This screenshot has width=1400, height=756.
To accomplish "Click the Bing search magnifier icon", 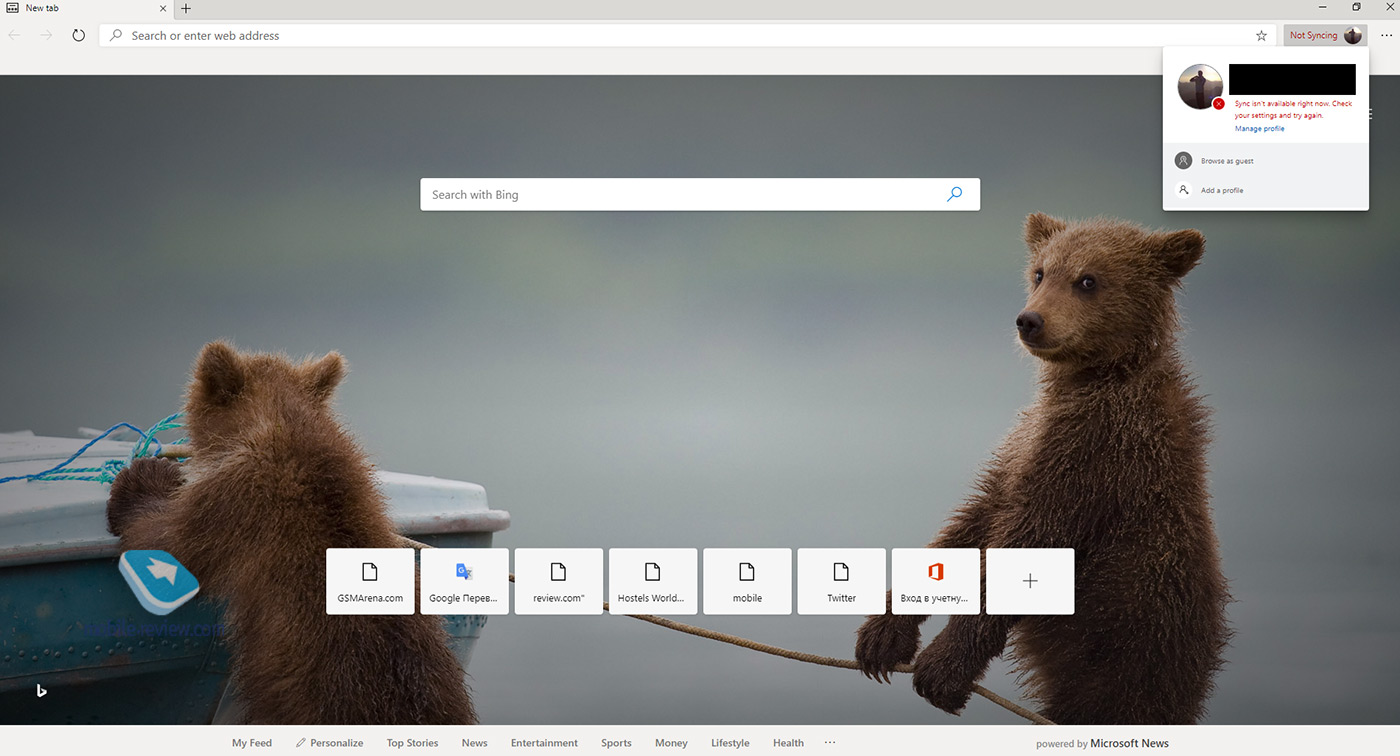I will tap(954, 194).
